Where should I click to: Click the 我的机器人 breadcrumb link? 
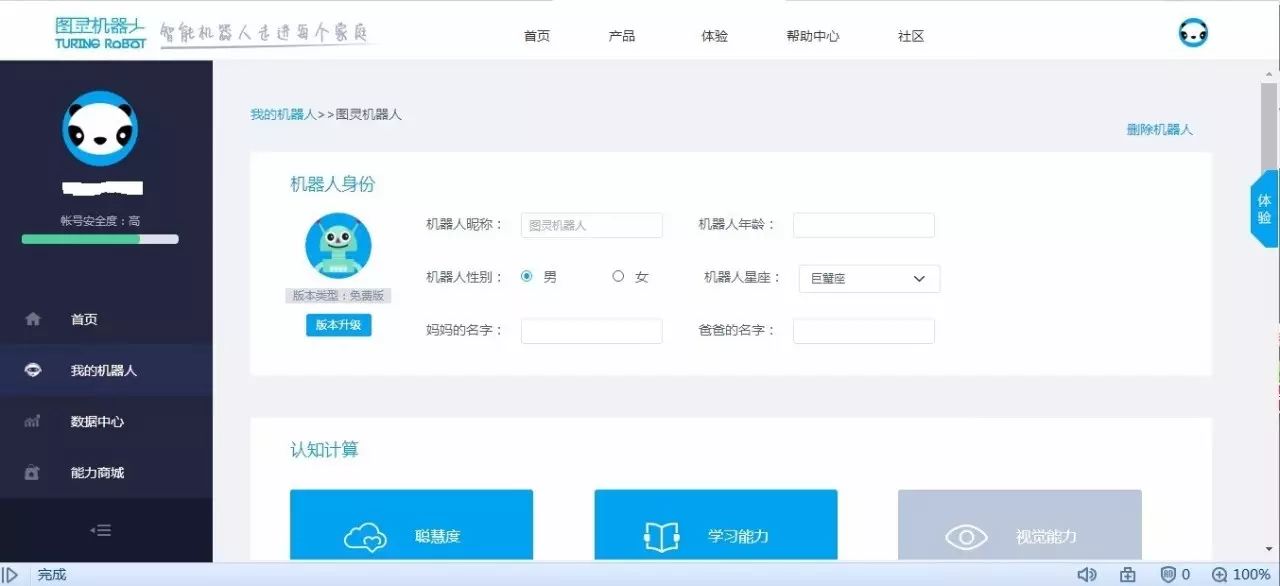click(x=283, y=115)
